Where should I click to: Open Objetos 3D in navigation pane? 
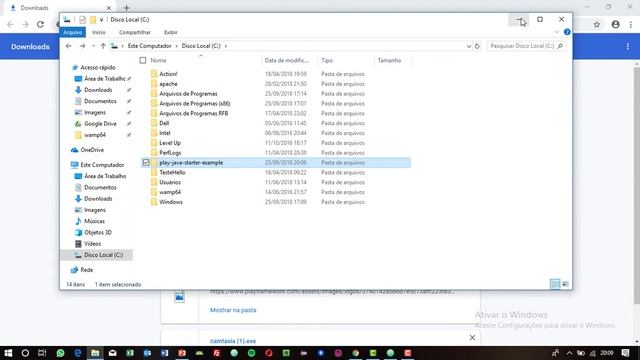coord(98,232)
